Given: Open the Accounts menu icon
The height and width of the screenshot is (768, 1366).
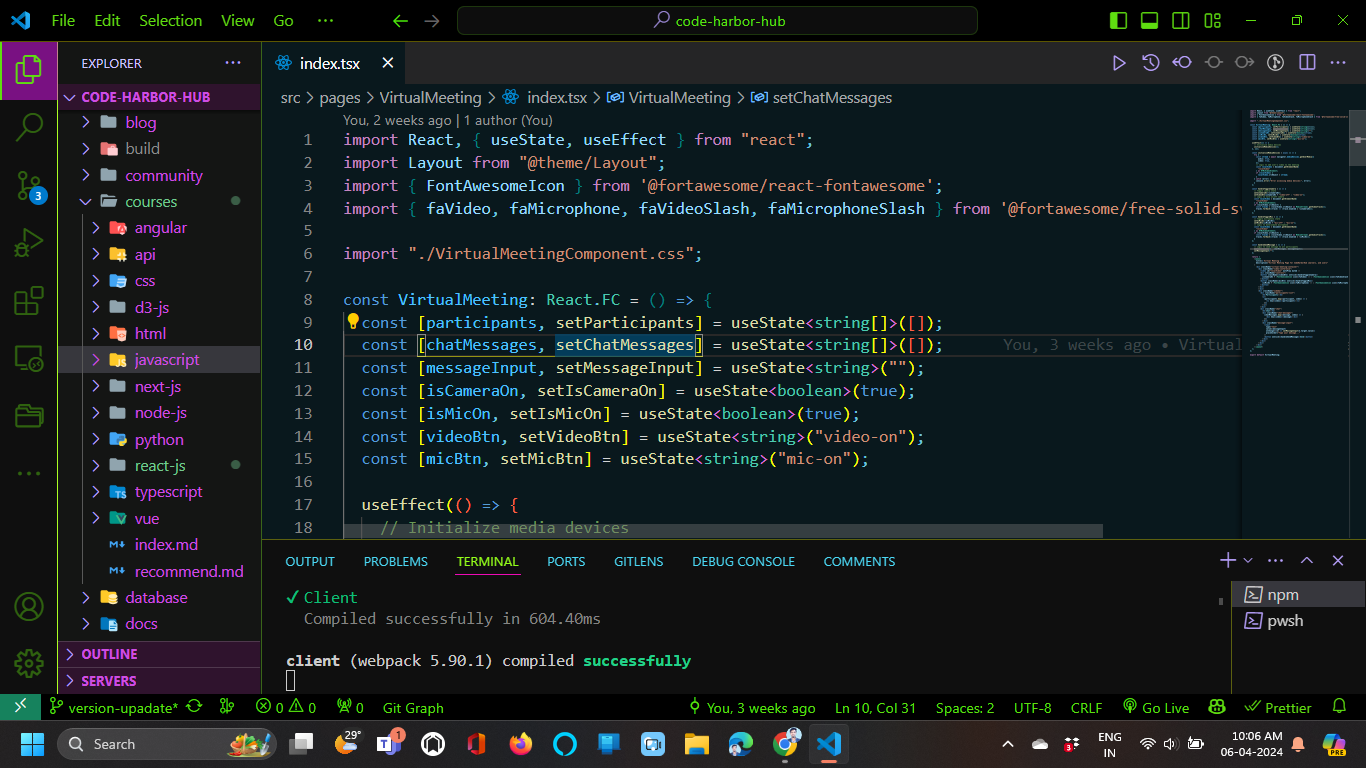Looking at the screenshot, I should pyautogui.click(x=29, y=606).
